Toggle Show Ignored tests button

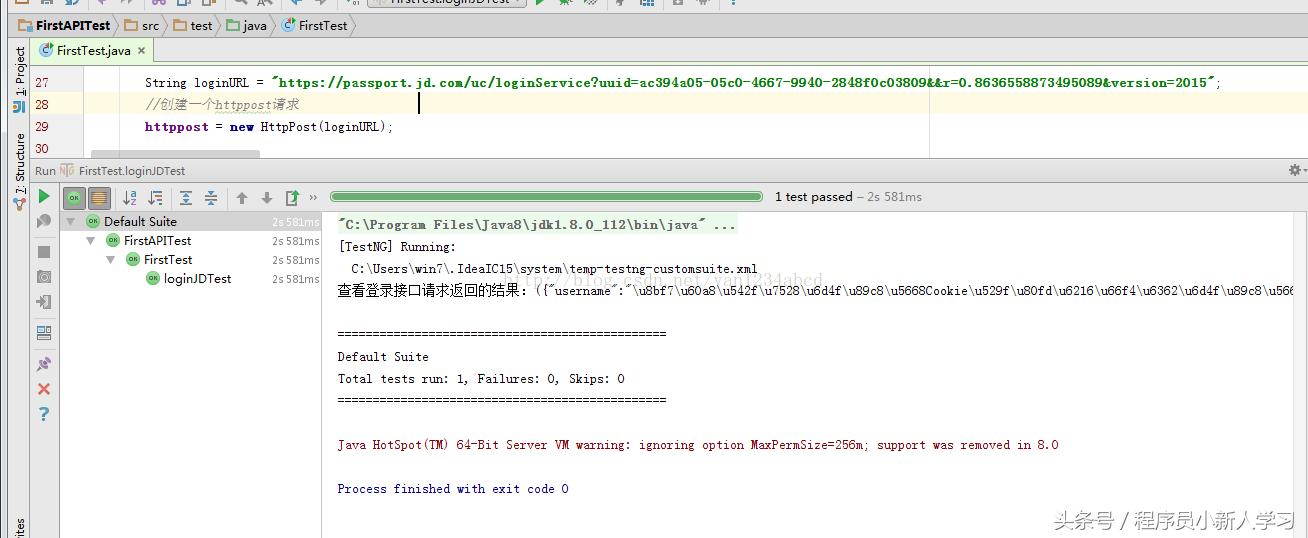[x=99, y=198]
